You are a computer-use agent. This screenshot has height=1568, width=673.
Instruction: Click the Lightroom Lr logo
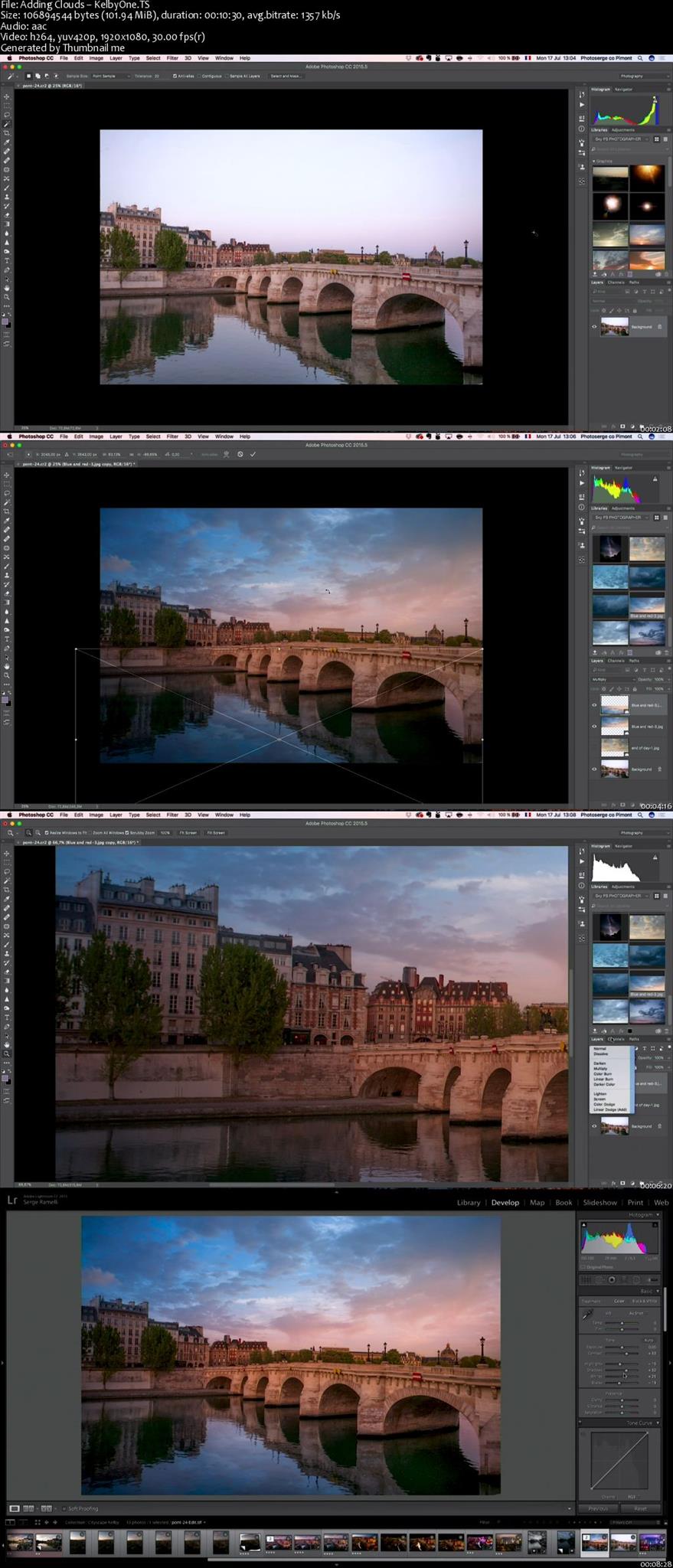(11, 1200)
